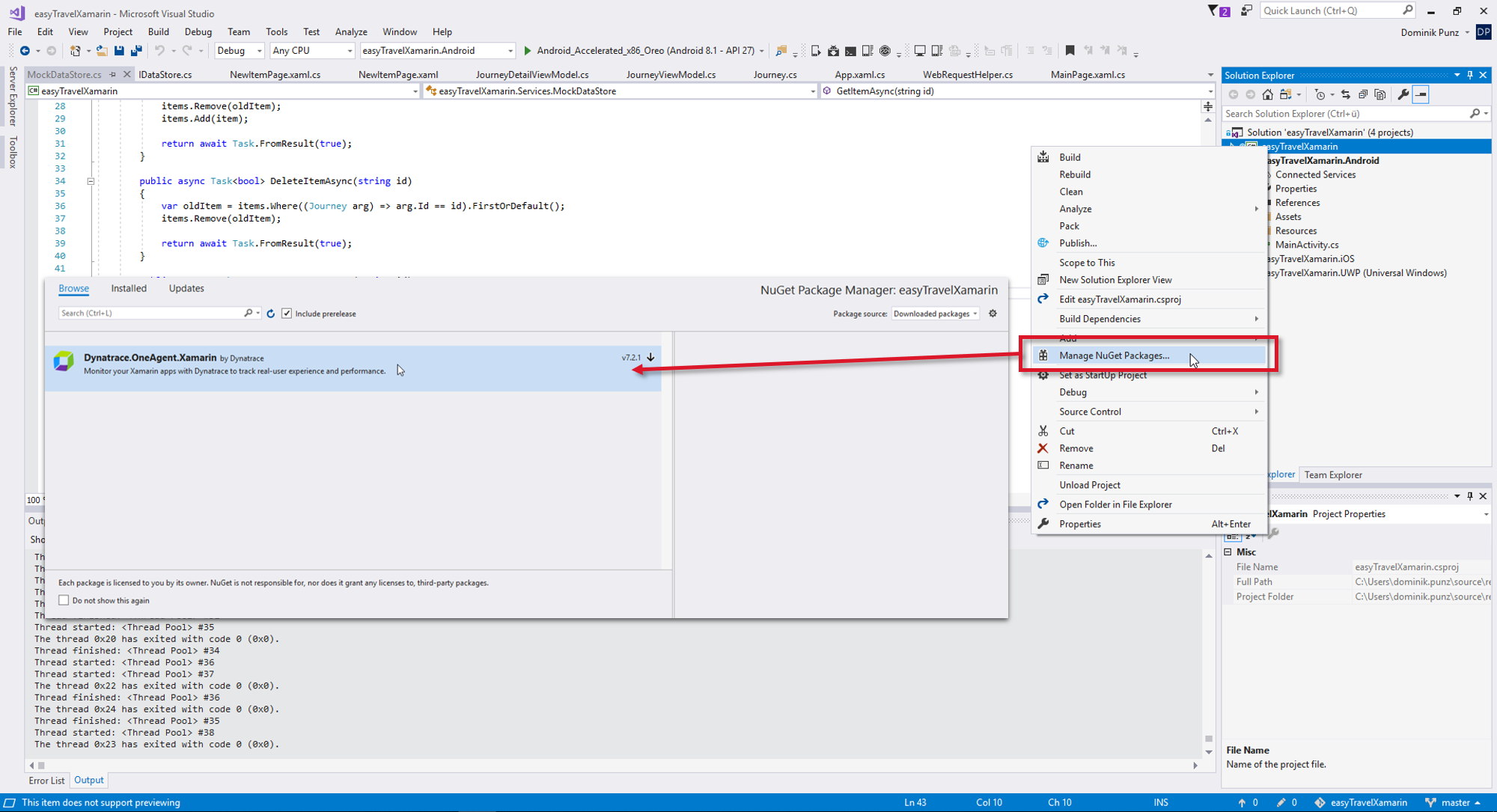This screenshot has width=1497, height=812.
Task: Check Do not show this again
Action: [64, 600]
